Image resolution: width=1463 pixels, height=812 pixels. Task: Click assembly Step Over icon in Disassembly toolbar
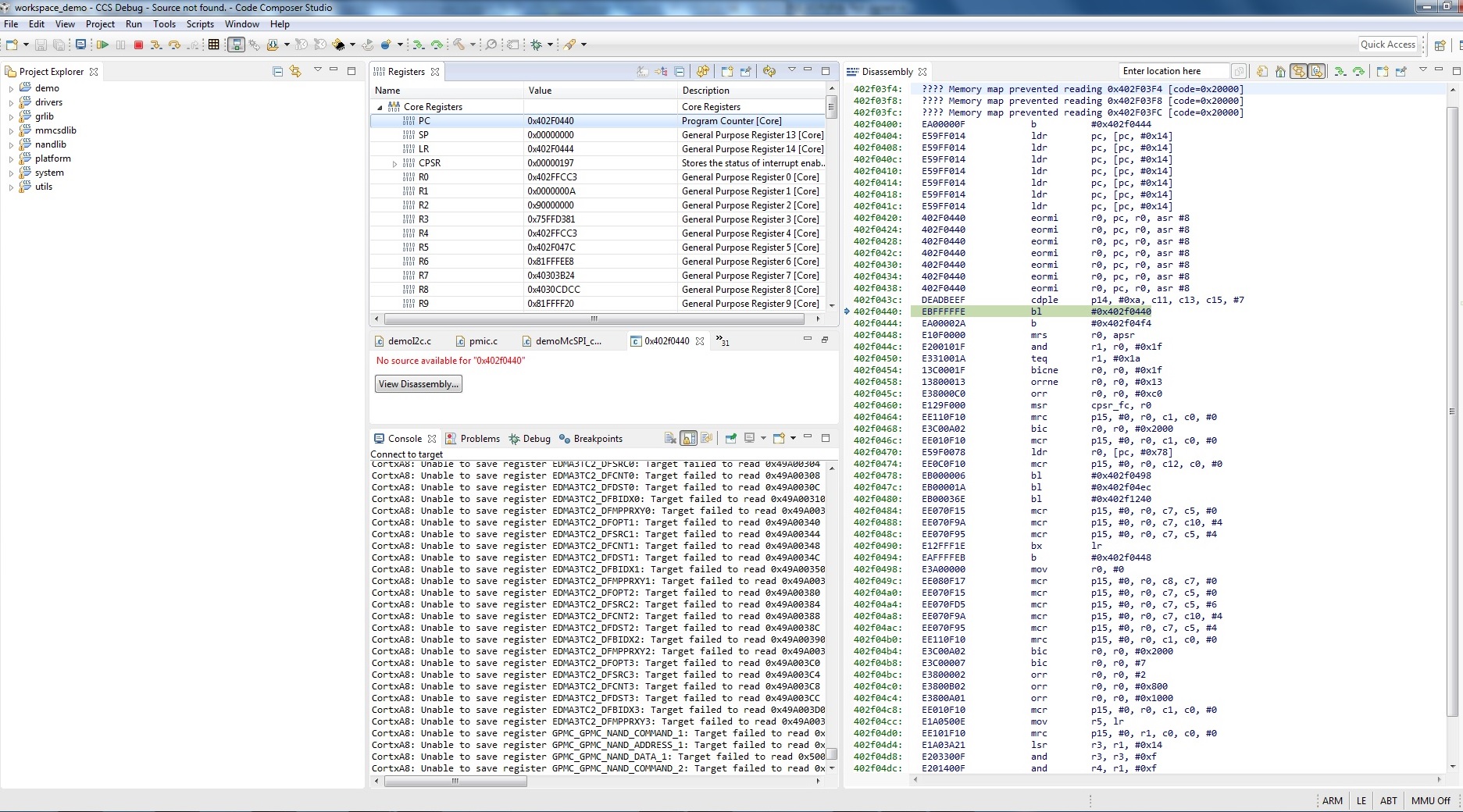pyautogui.click(x=1358, y=71)
